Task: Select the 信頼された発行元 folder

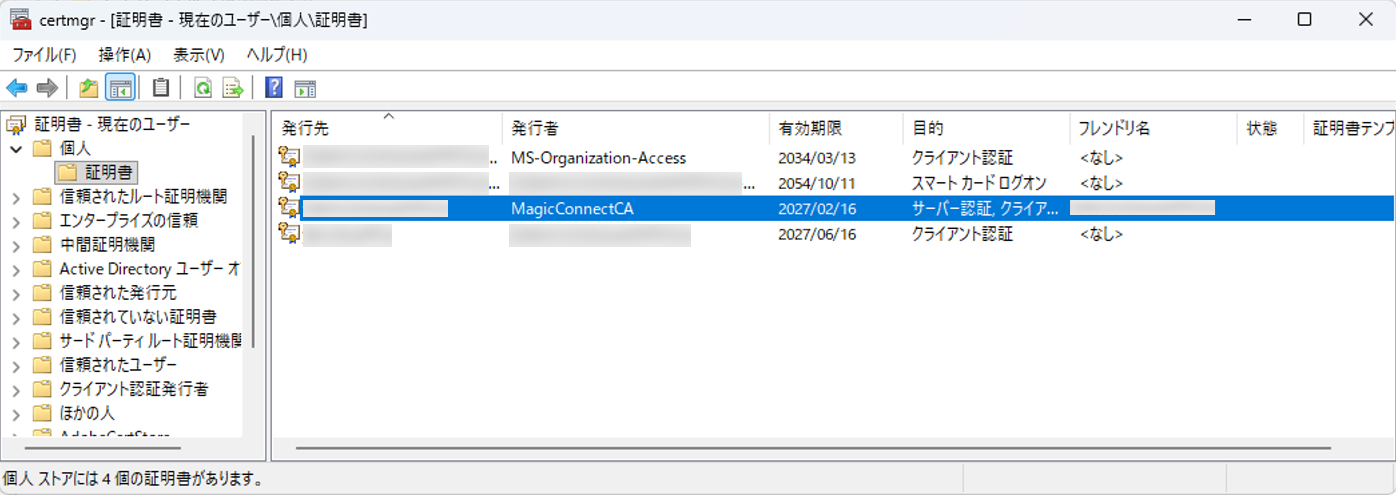Action: pyautogui.click(x=118, y=293)
